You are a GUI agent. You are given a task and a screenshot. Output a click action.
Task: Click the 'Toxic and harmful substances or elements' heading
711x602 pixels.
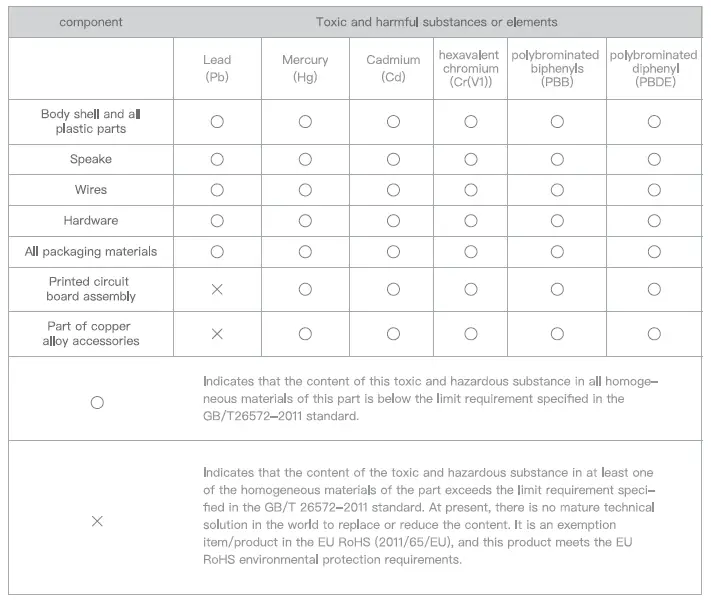tap(437, 22)
